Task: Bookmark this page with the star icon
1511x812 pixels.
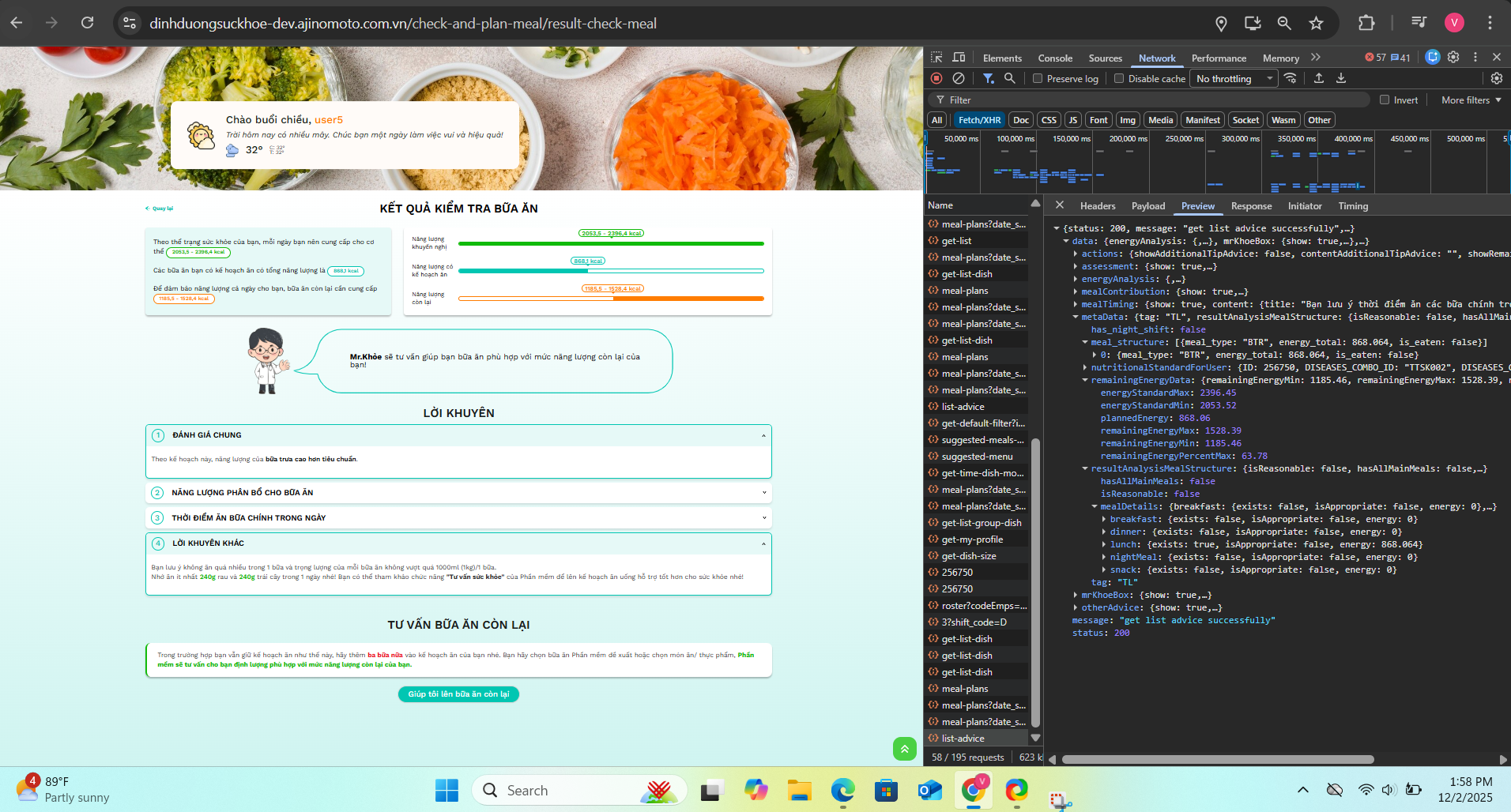Action: [1316, 23]
